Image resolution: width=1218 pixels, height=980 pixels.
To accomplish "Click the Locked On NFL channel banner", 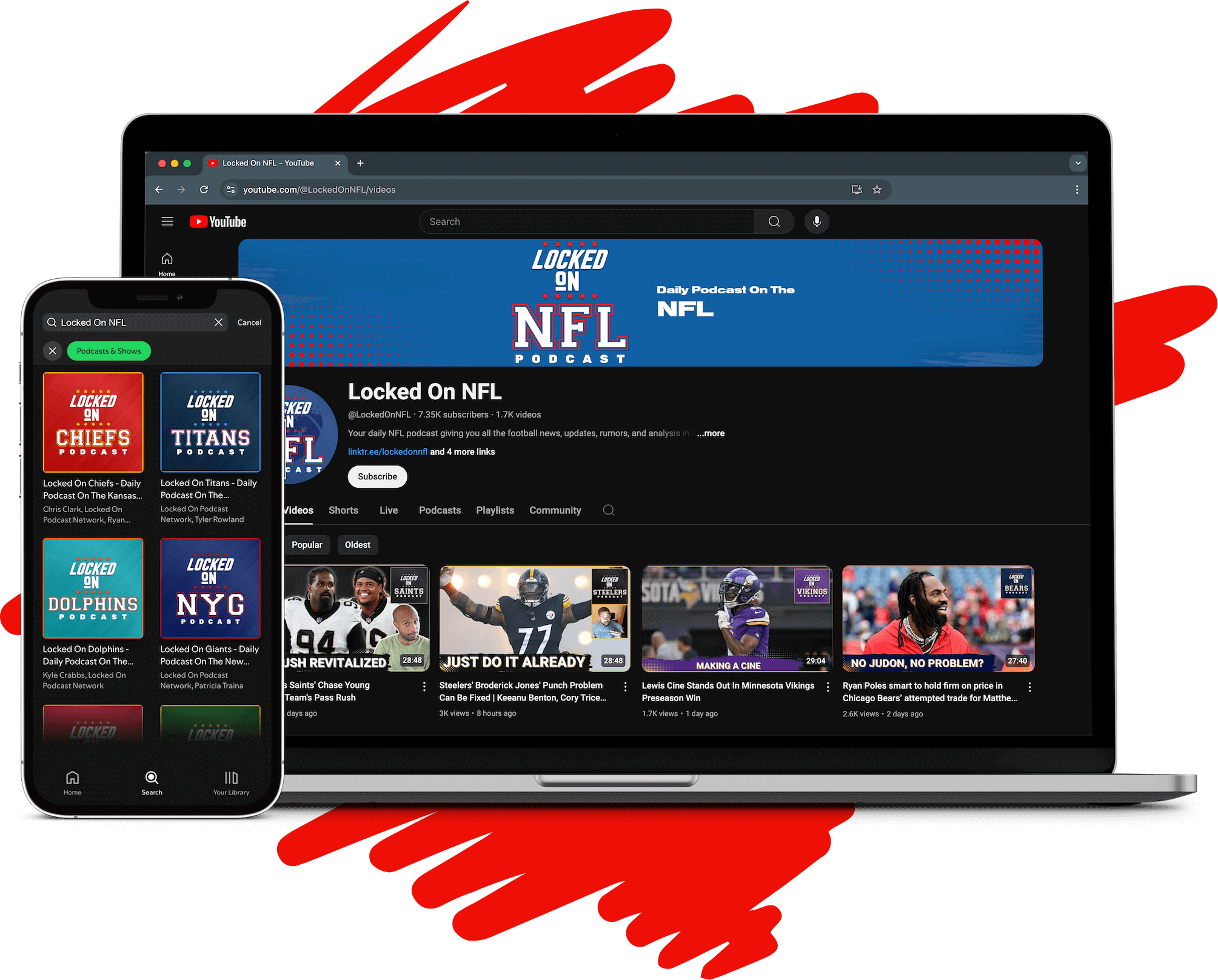I will (640, 302).
